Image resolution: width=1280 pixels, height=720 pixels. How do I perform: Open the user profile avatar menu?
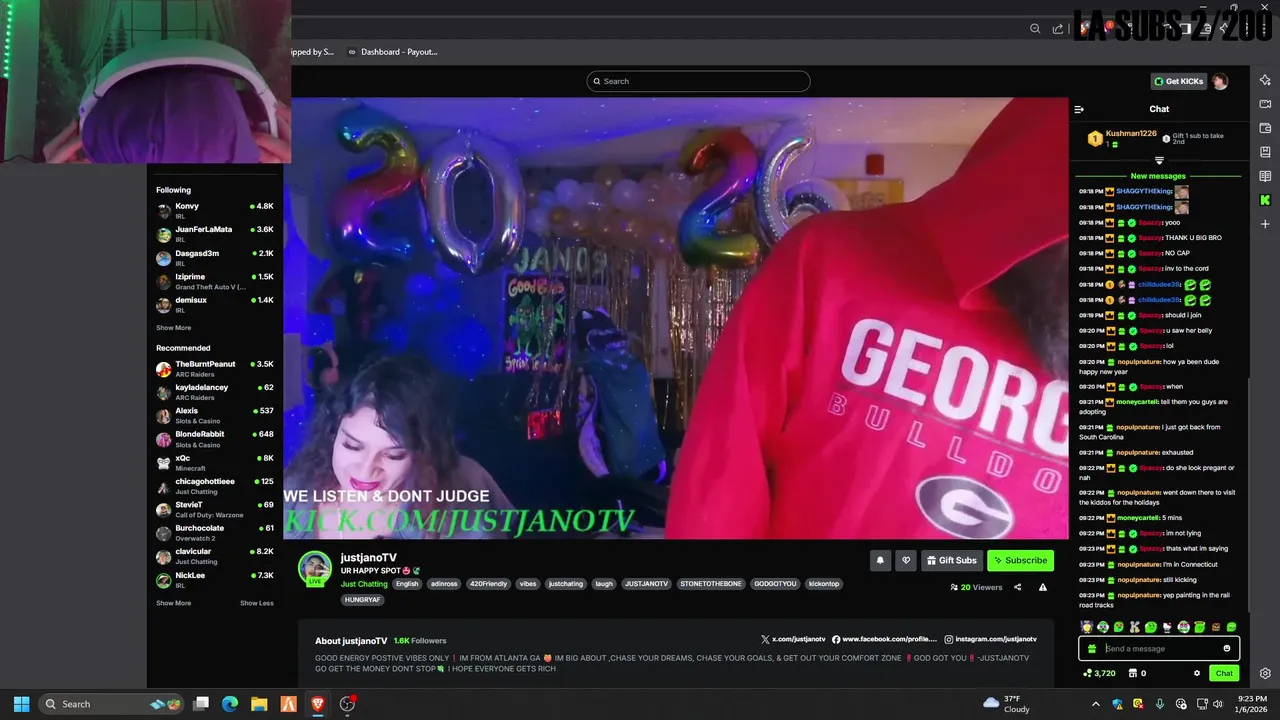1220,81
